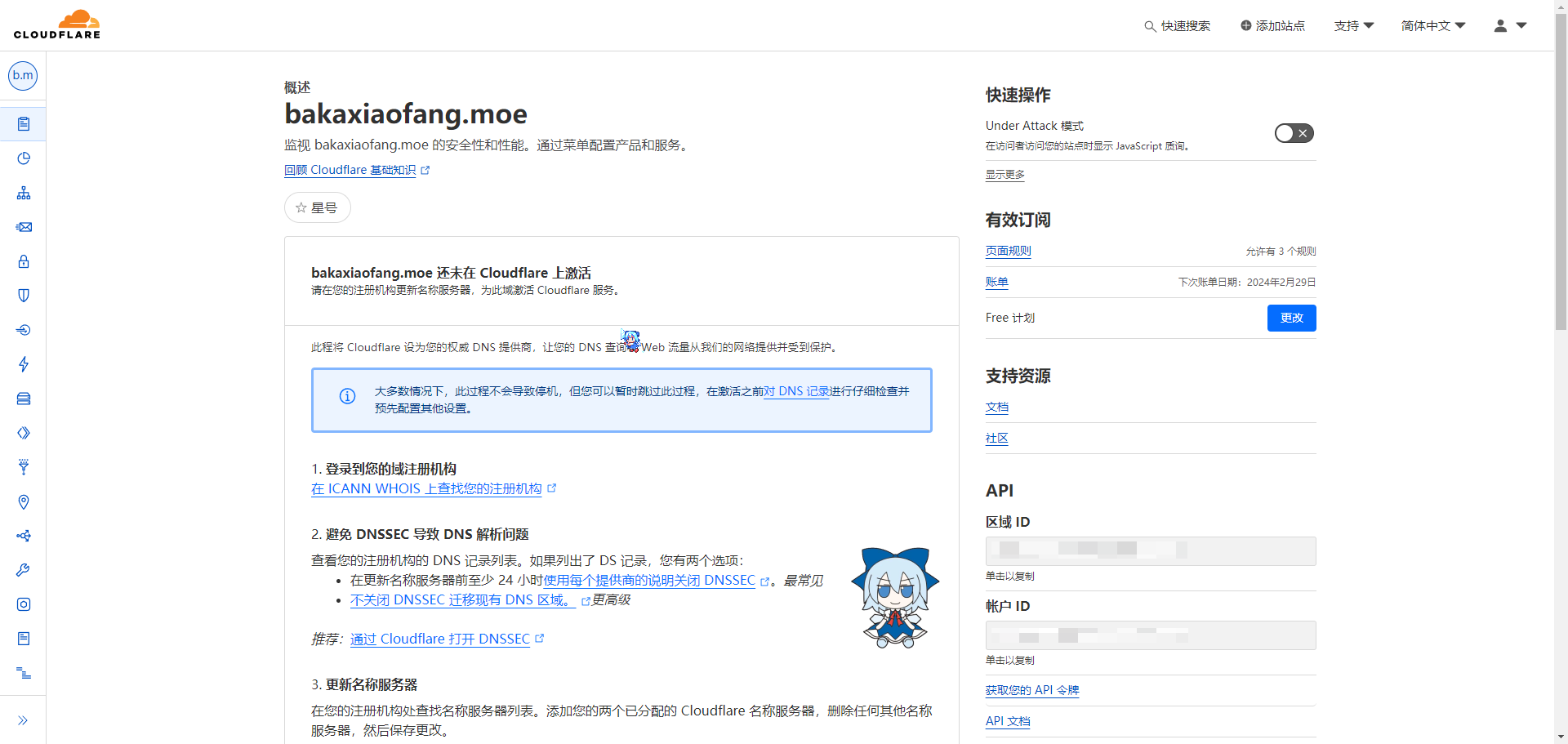
Task: Click the Network location pin icon
Action: 24,501
